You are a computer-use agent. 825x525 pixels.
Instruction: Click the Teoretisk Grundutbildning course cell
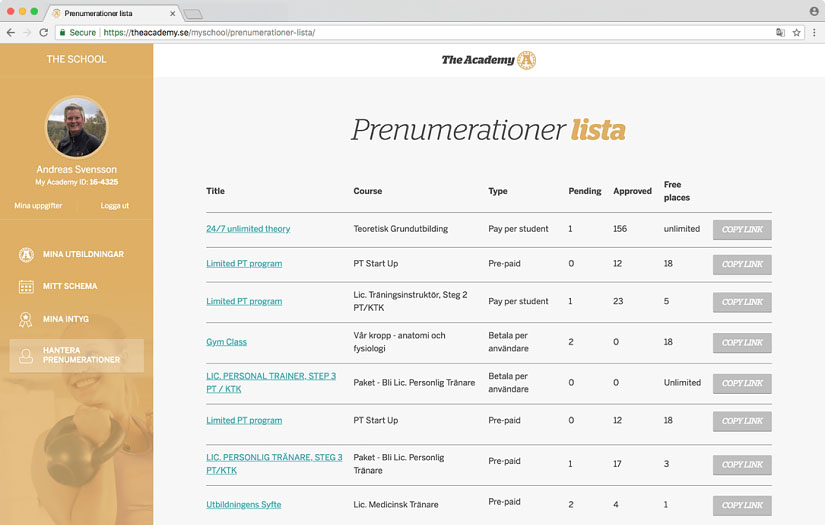tap(401, 229)
